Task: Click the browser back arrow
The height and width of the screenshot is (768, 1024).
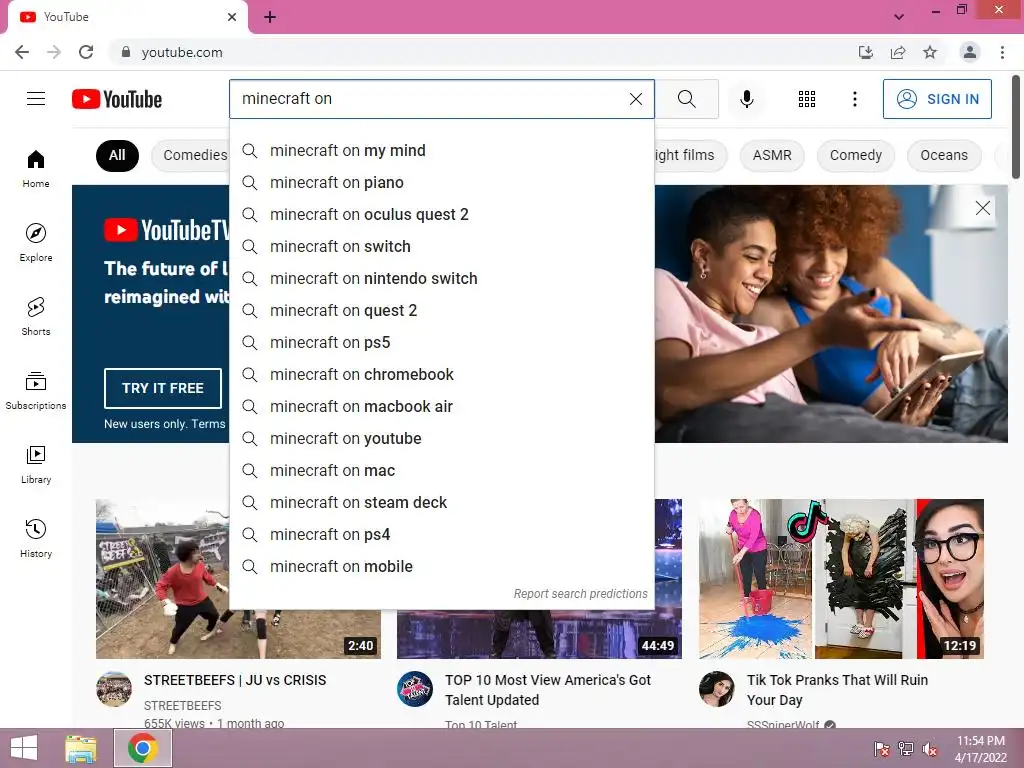Action: [x=22, y=52]
